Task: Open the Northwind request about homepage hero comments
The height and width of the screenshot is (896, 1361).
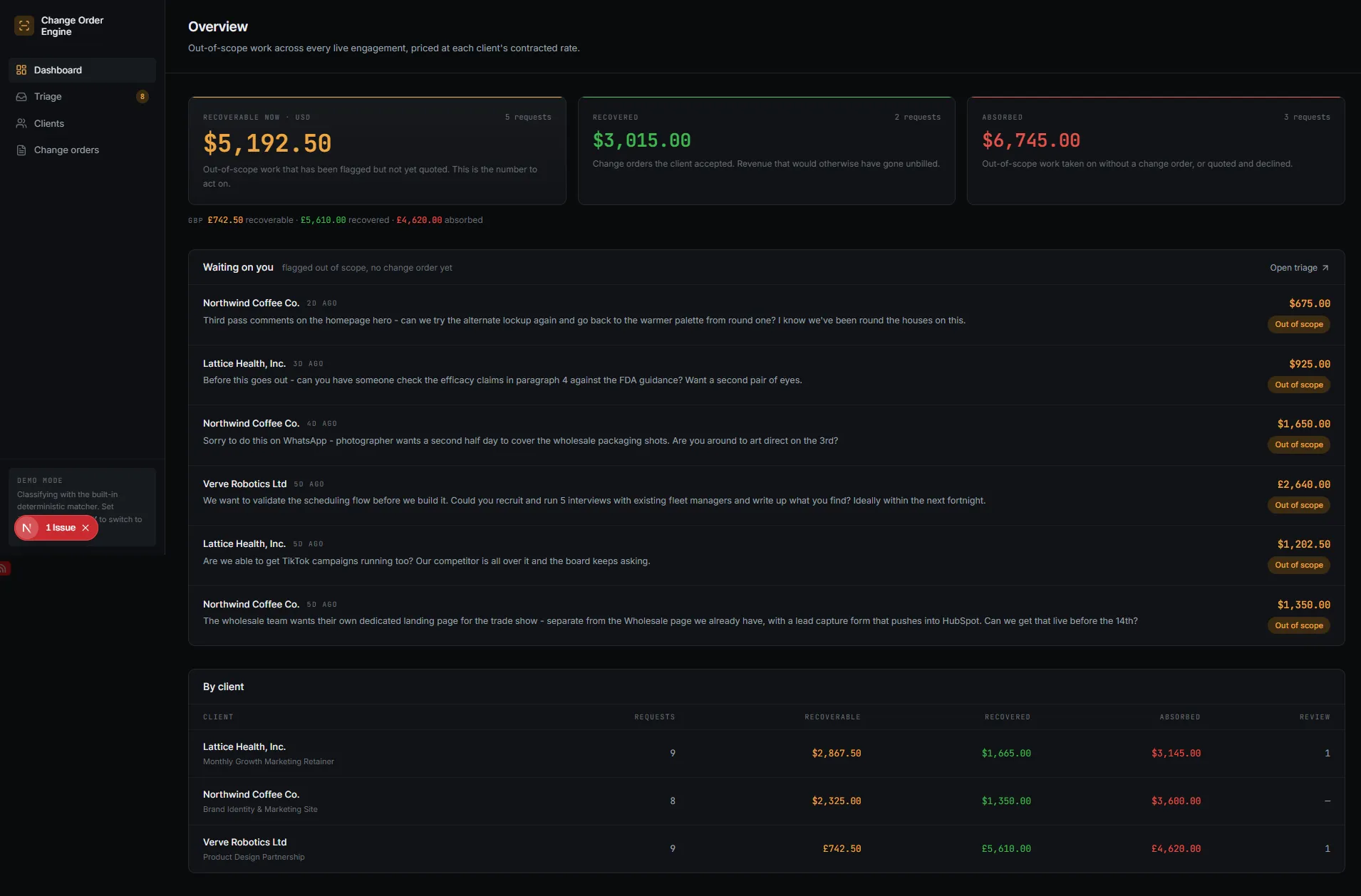Action: click(x=766, y=315)
